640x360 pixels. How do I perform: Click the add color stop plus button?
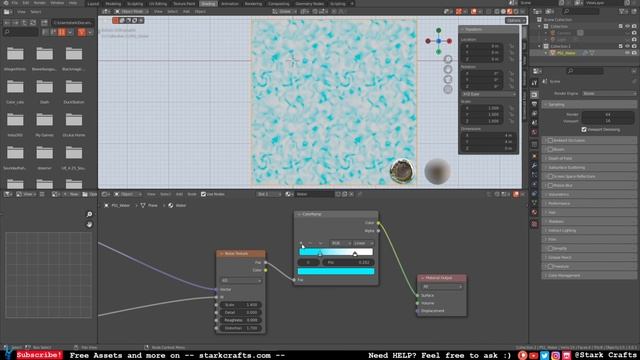point(301,243)
